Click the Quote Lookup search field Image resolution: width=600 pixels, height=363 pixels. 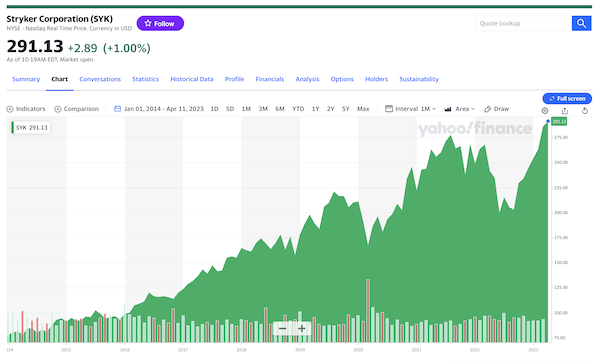pyautogui.click(x=523, y=23)
